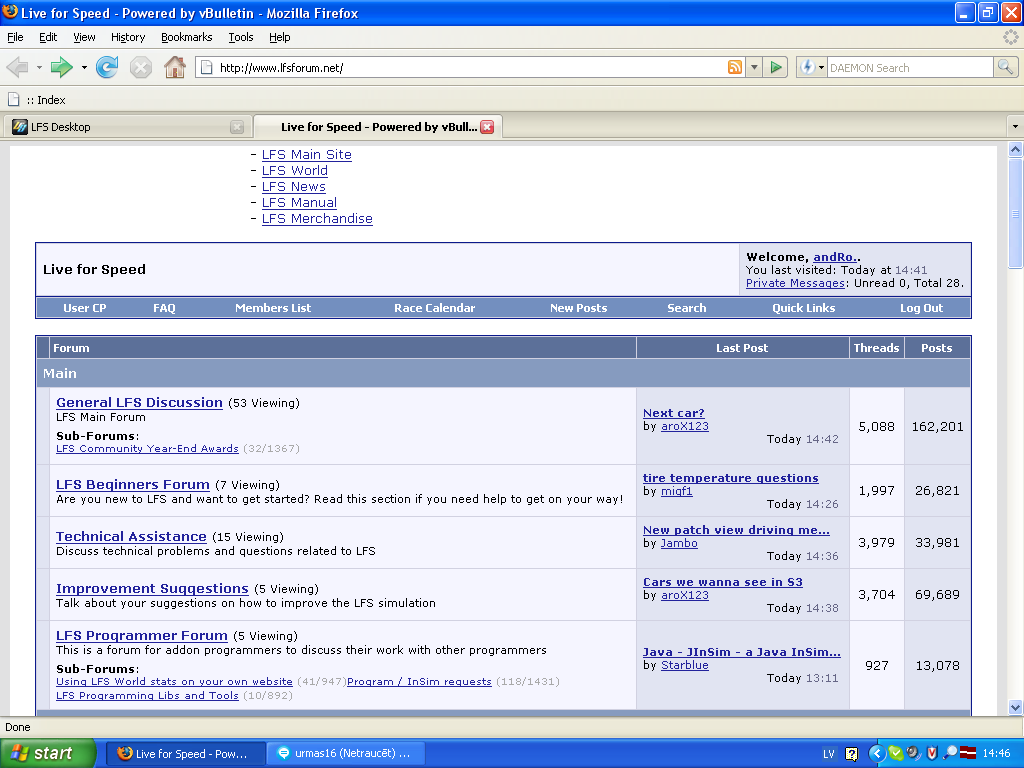This screenshot has width=1024, height=768.
Task: Open the Race Calendar
Action: click(434, 308)
